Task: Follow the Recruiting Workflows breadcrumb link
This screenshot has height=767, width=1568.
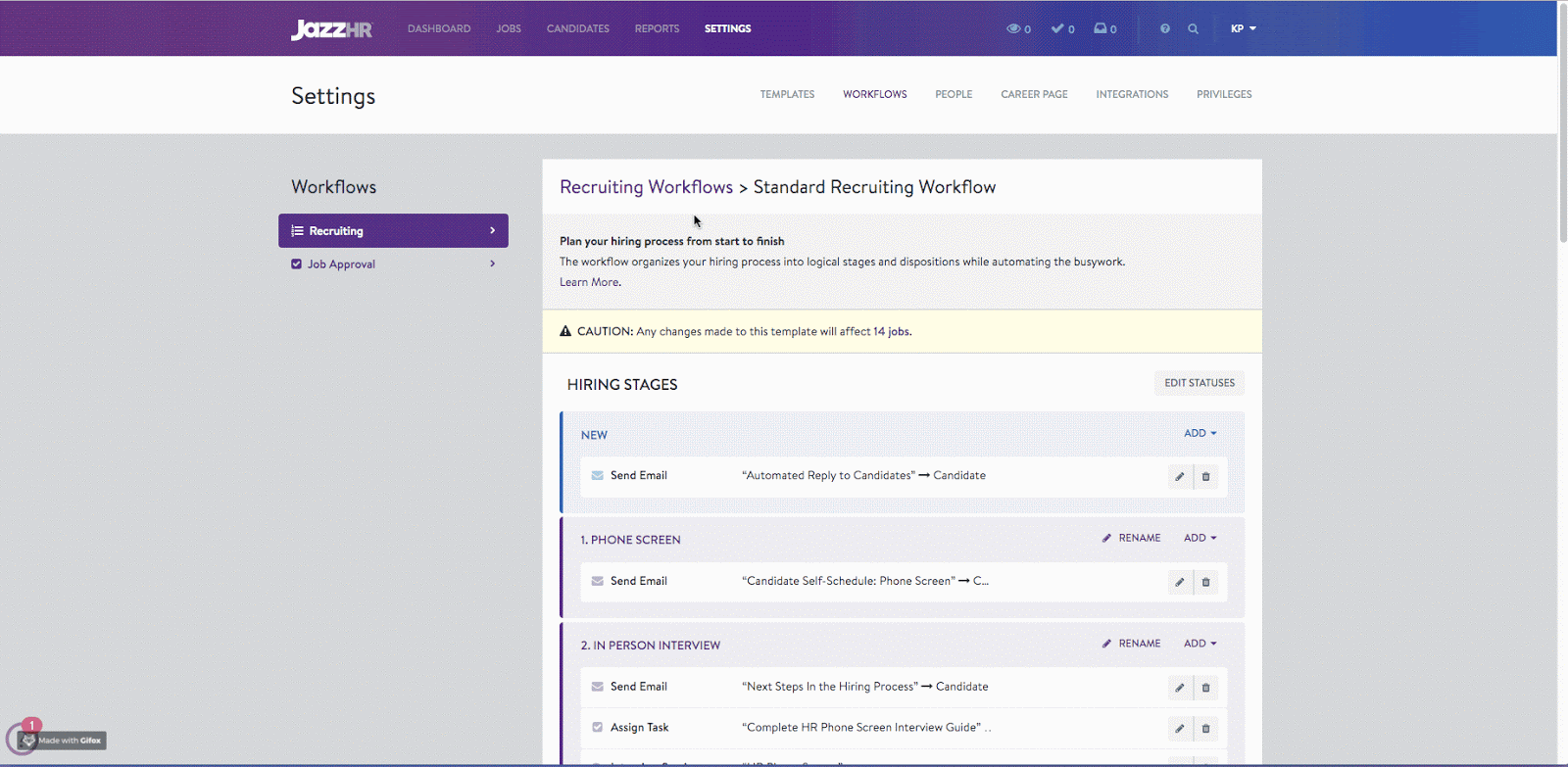Action: point(646,187)
